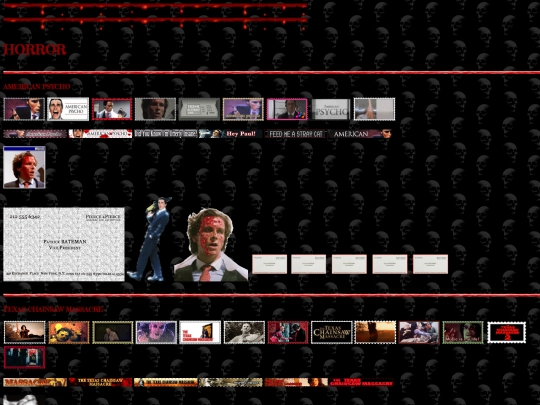Open the dark olive-bordered Chainsaw stamp

click(113, 332)
